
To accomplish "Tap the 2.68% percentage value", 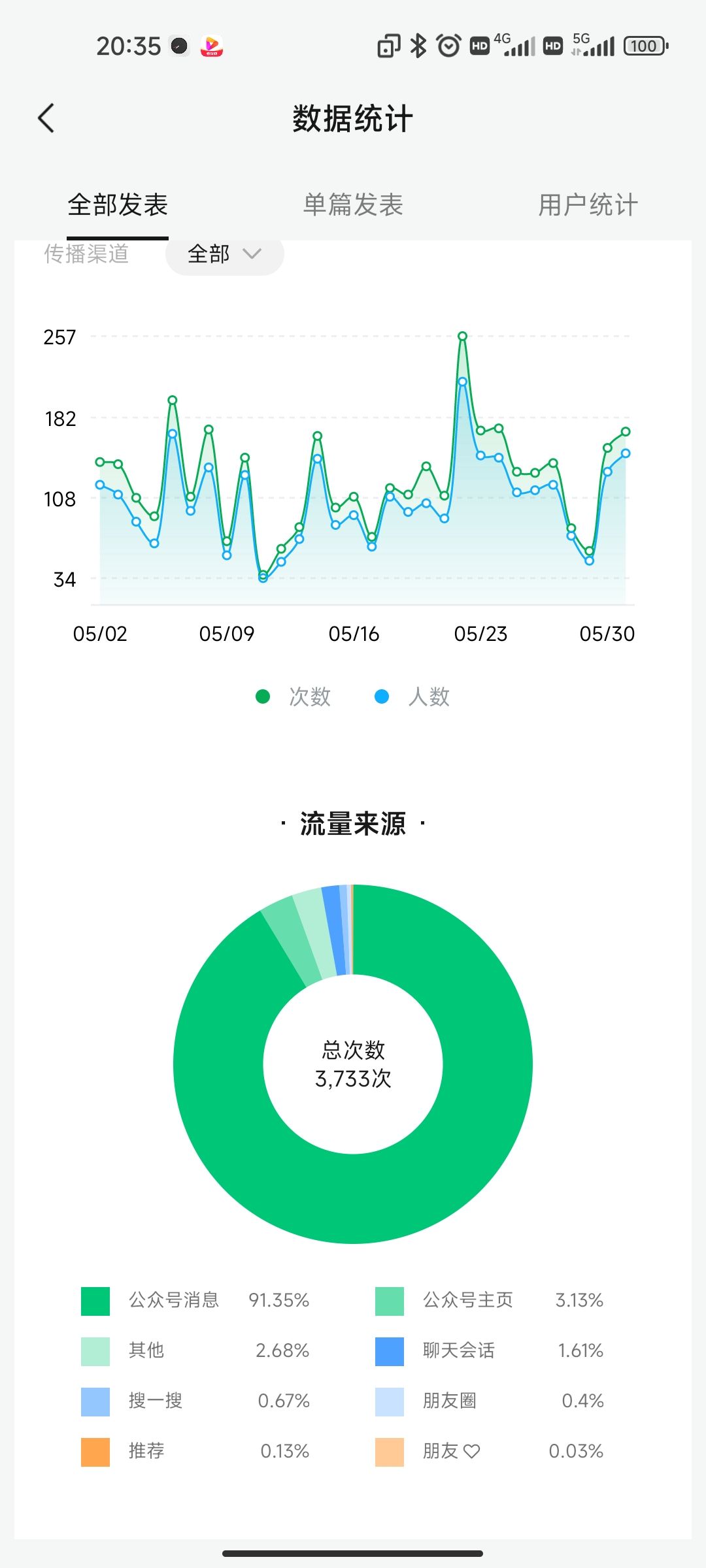I will click(x=282, y=1350).
